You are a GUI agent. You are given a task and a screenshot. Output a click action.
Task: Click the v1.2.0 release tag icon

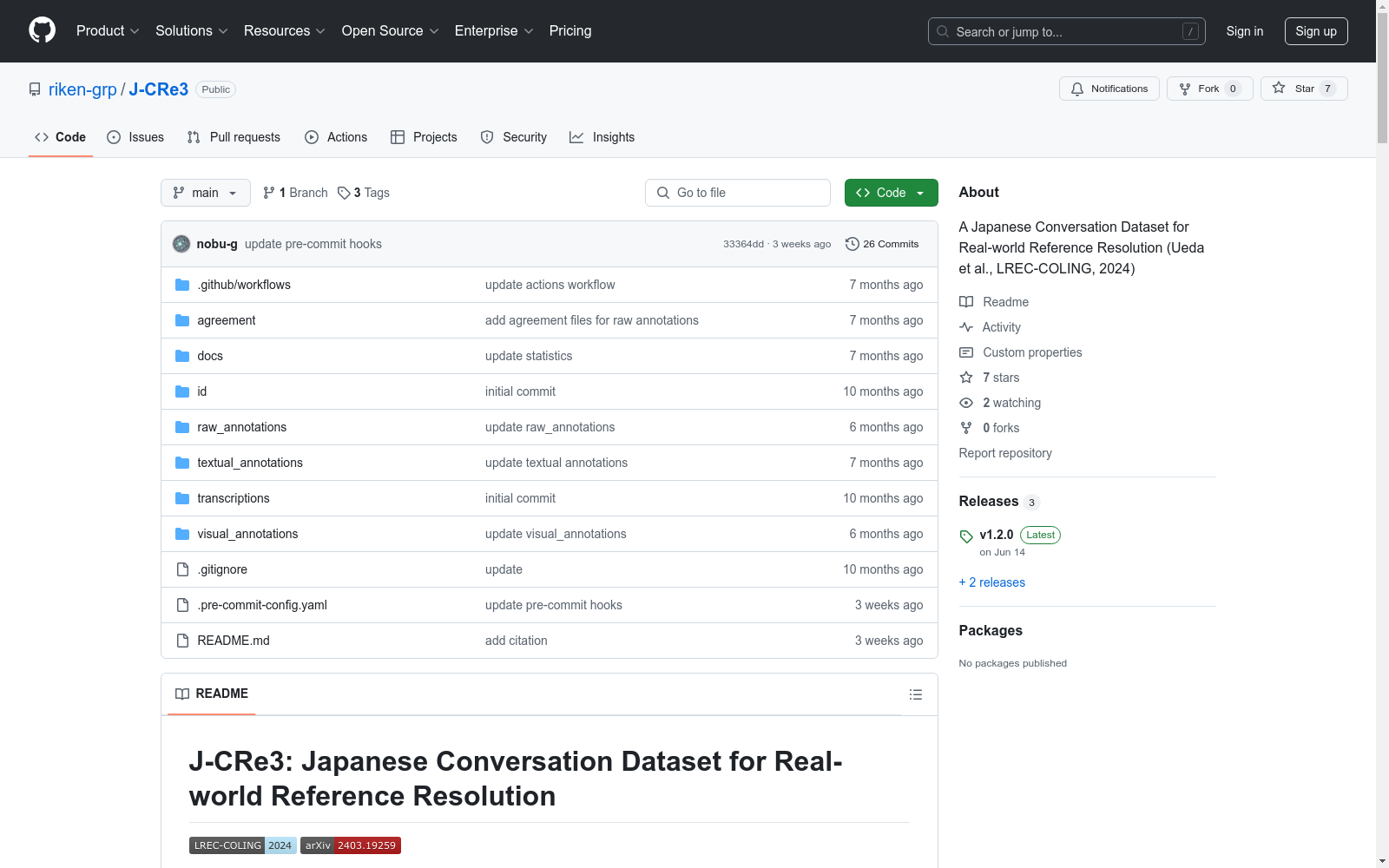[x=966, y=536]
